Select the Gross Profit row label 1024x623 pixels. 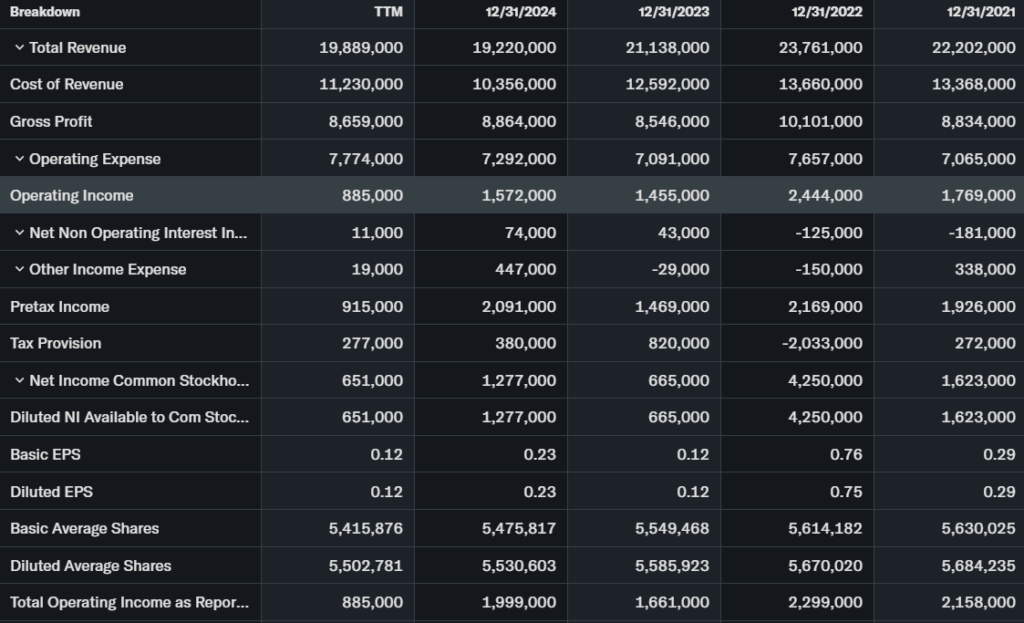pos(51,122)
